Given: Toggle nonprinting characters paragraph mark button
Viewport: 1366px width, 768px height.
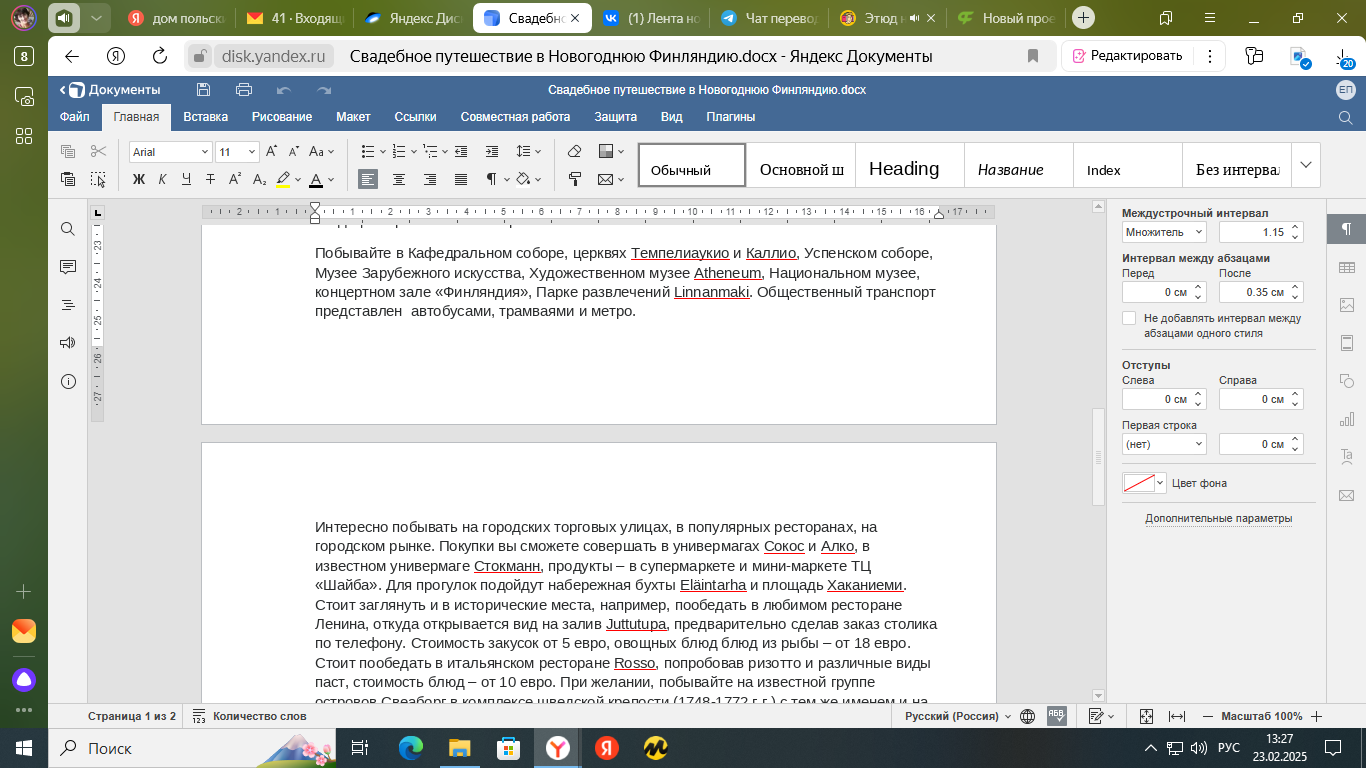Looking at the screenshot, I should [x=492, y=180].
